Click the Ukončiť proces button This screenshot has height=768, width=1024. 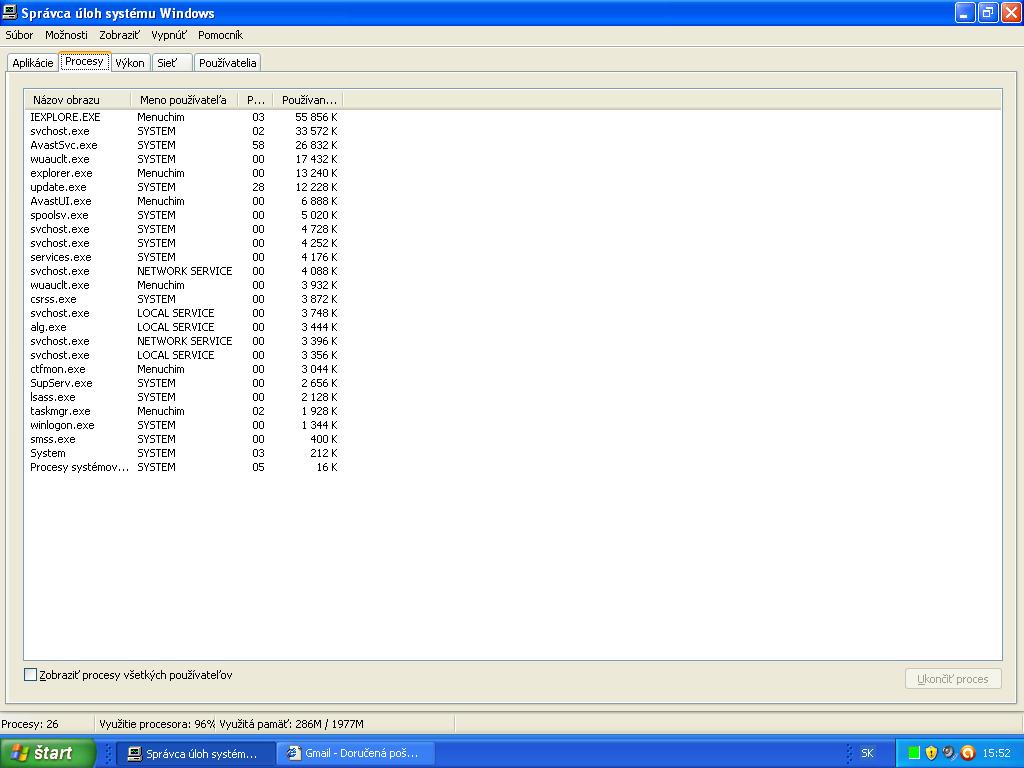click(952, 679)
